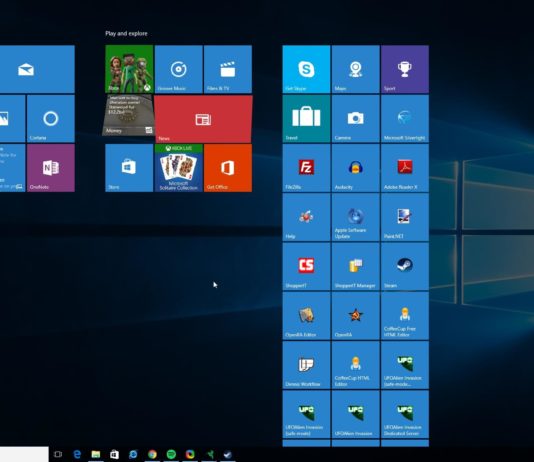Image resolution: width=534 pixels, height=462 pixels.
Task: Open the Get Skype tile
Action: pyautogui.click(x=306, y=69)
